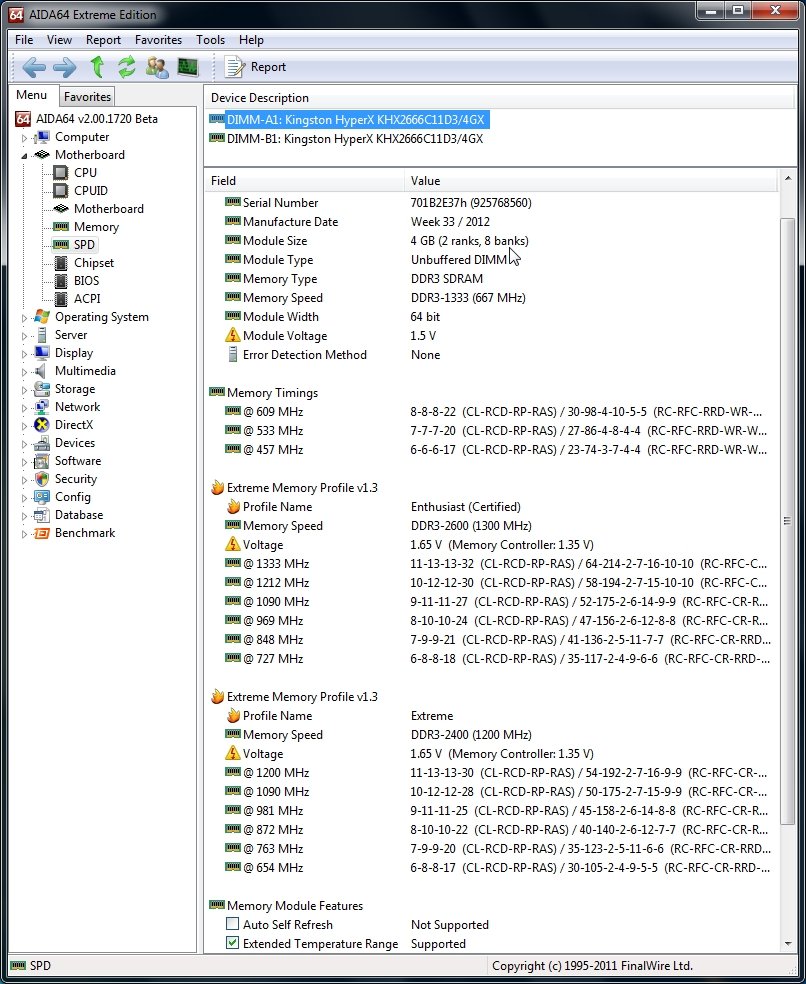Expand the Server tree node
The width and height of the screenshot is (806, 984).
click(24, 336)
